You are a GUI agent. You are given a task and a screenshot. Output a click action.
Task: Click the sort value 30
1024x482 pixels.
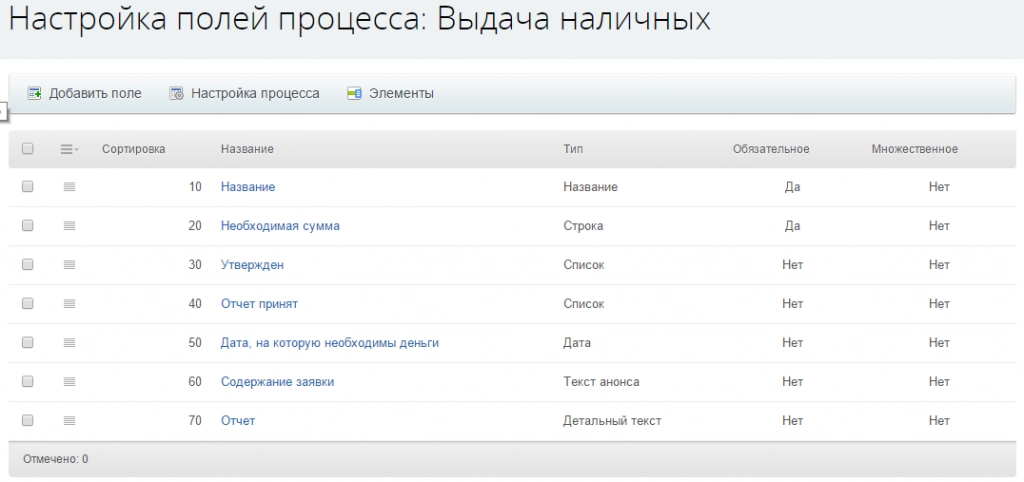click(x=195, y=265)
